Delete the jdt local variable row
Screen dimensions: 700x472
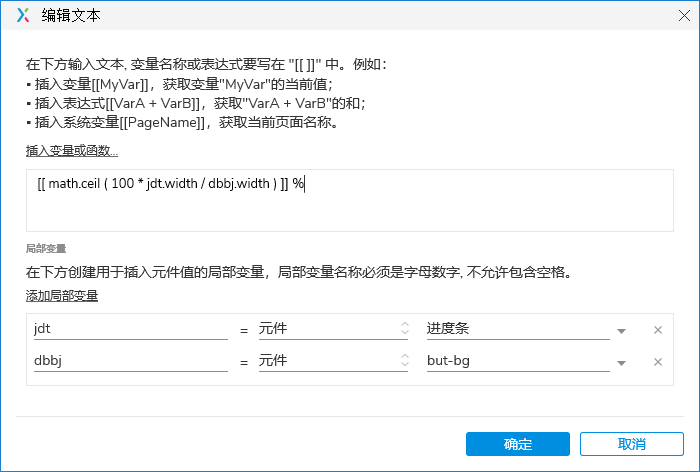point(658,330)
